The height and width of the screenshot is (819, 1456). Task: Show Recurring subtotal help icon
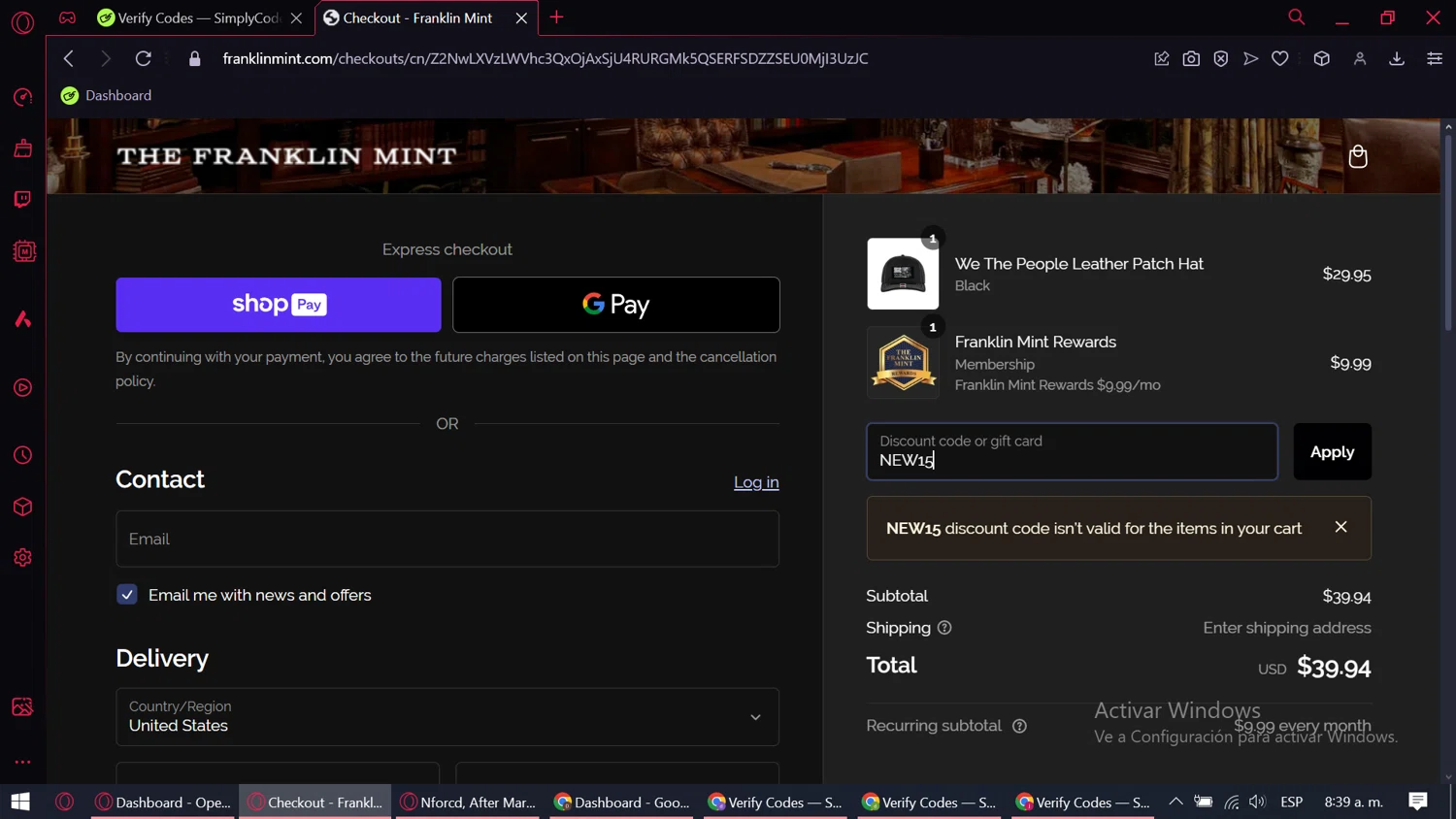point(1019,726)
